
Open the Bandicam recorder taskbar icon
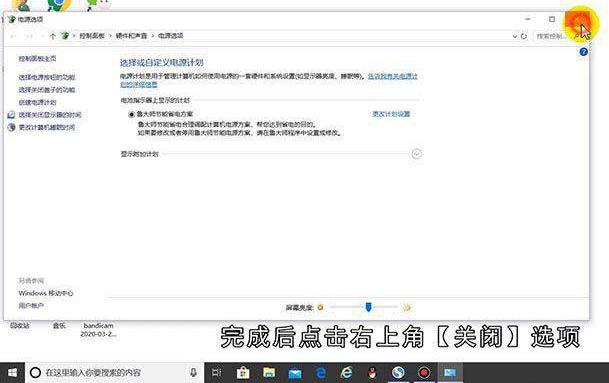point(424,373)
